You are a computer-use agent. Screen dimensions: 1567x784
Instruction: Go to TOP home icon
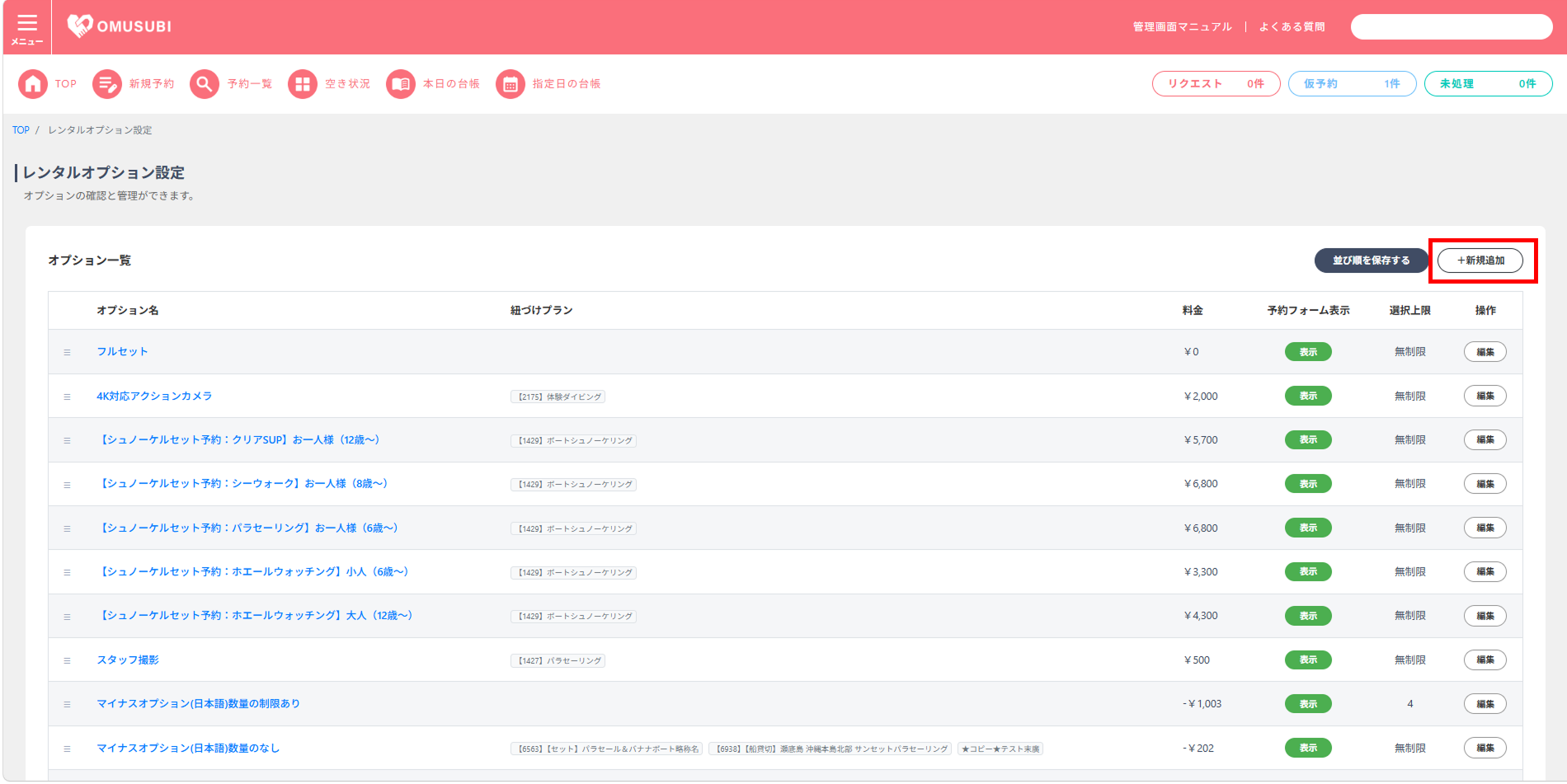point(33,84)
